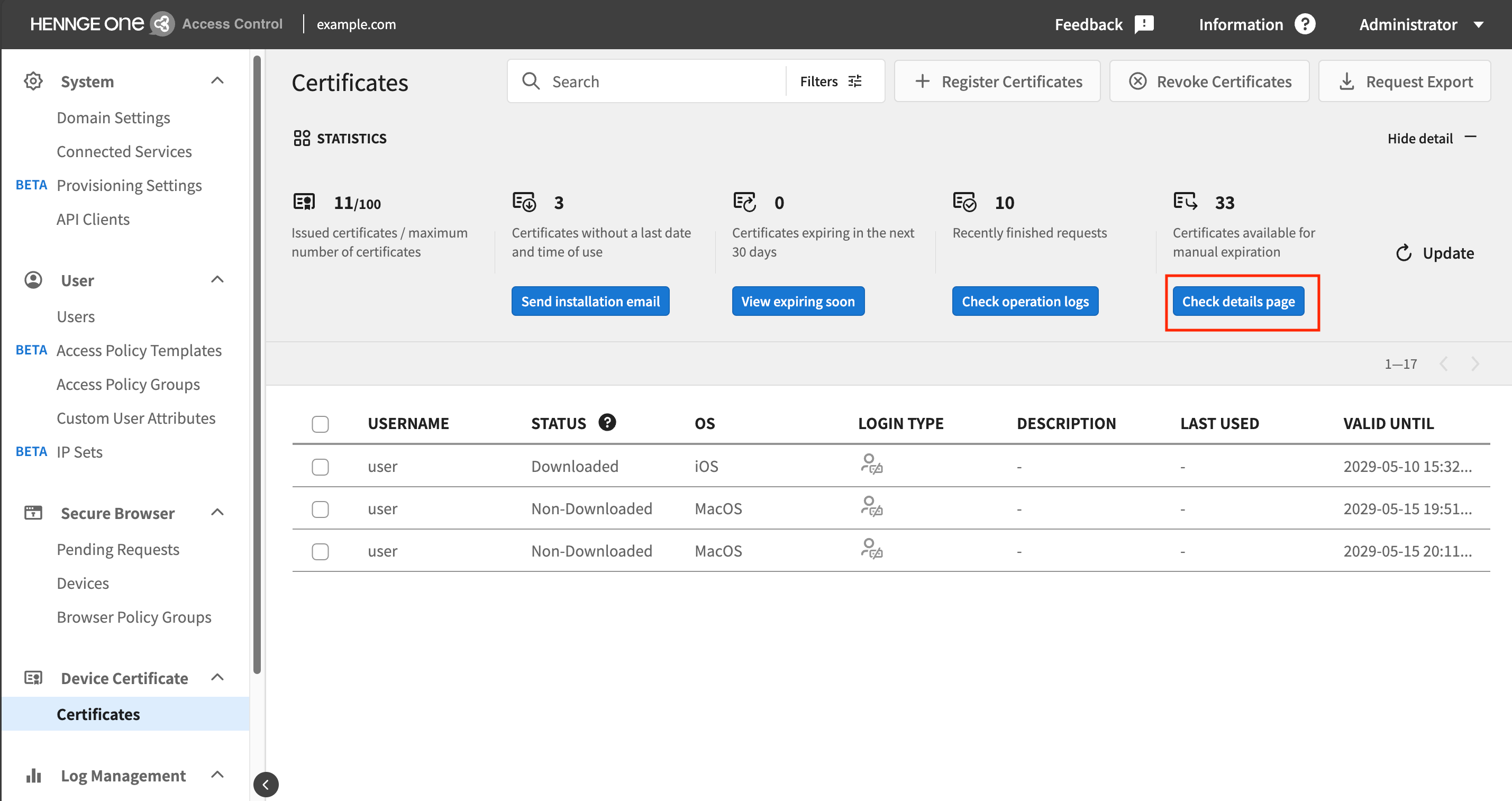
Task: Click the USERNAME column header
Action: (x=408, y=423)
